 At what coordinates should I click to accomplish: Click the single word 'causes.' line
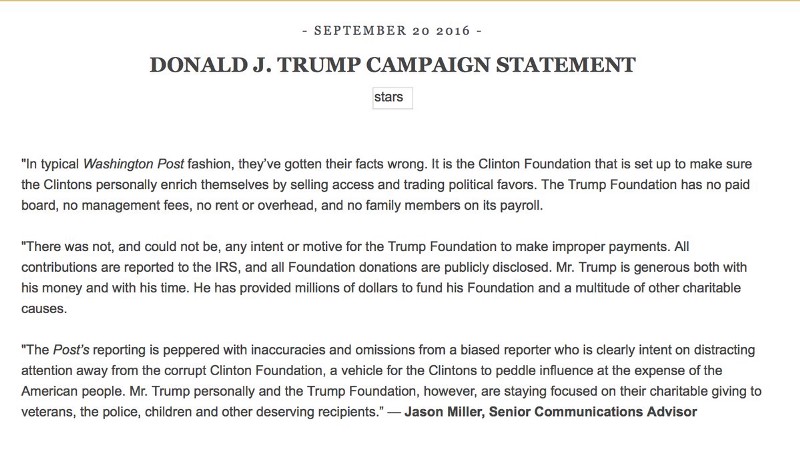(x=44, y=309)
